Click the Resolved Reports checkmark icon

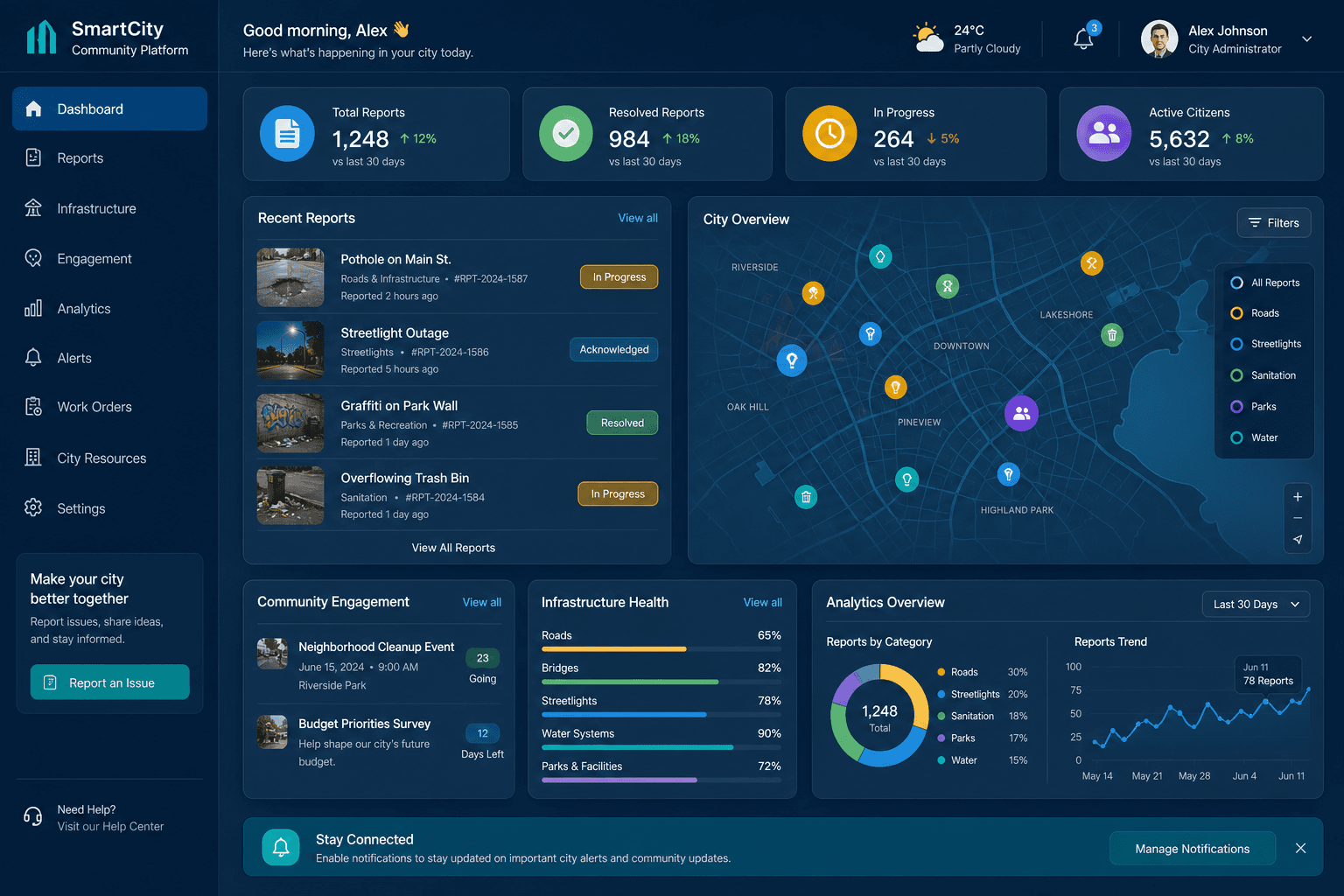(x=566, y=133)
